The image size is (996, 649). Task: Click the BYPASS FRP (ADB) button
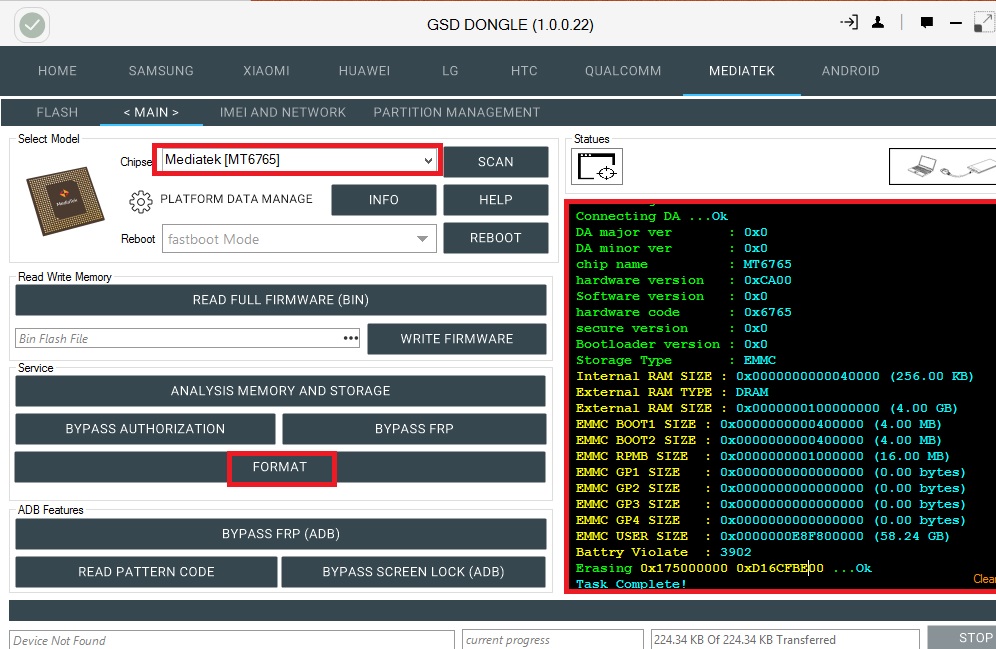pos(281,534)
